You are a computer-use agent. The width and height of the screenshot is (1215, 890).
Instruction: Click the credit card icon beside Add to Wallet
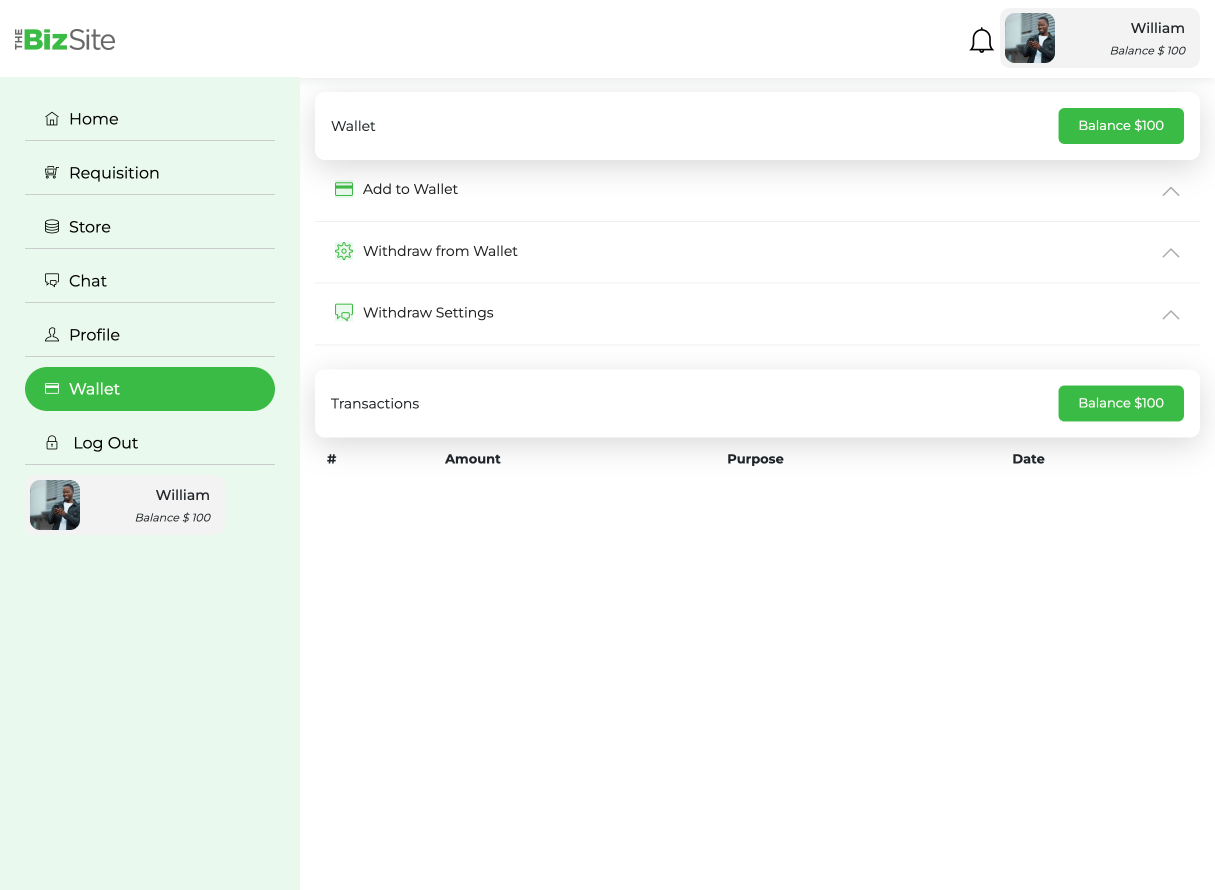click(x=344, y=189)
